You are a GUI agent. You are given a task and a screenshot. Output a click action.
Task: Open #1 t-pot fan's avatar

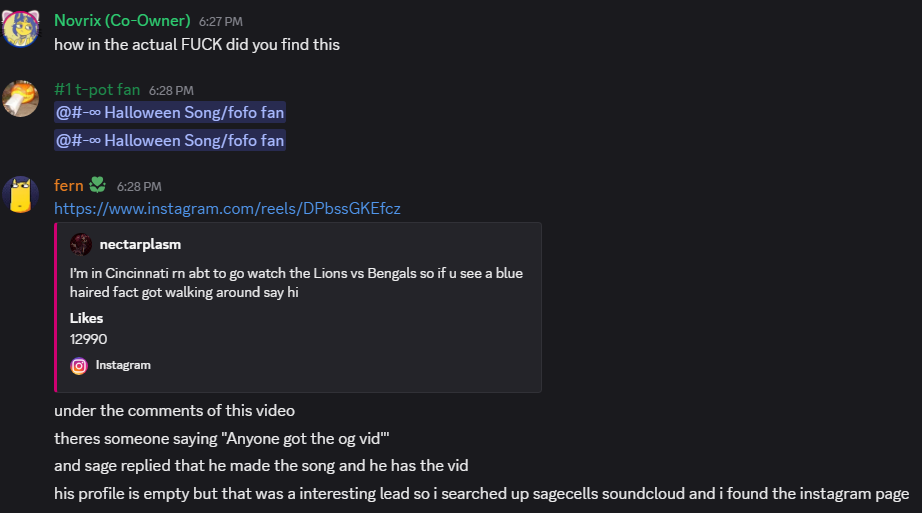click(20, 99)
